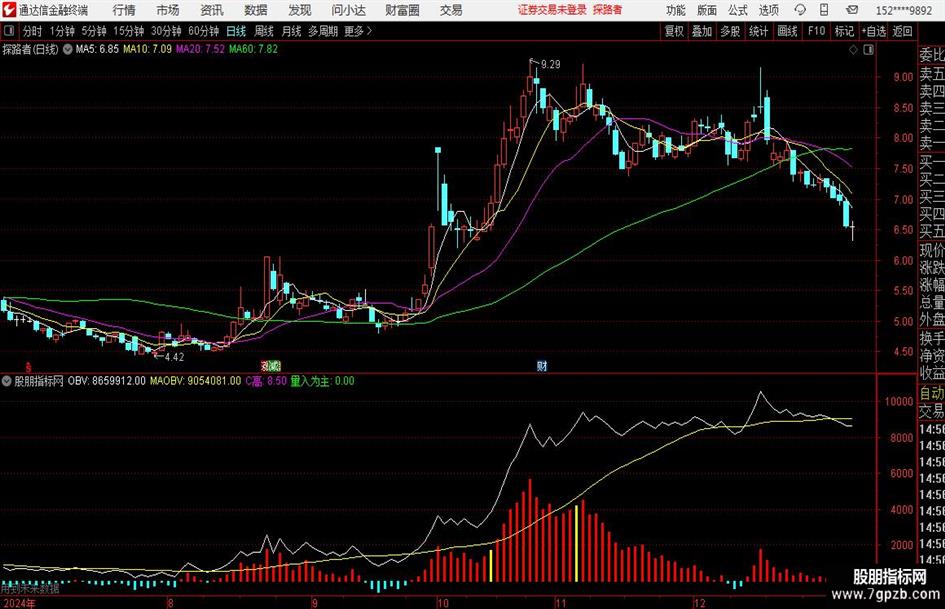The height and width of the screenshot is (609, 945).
Task: Add stock with +自选 button
Action: [x=873, y=31]
